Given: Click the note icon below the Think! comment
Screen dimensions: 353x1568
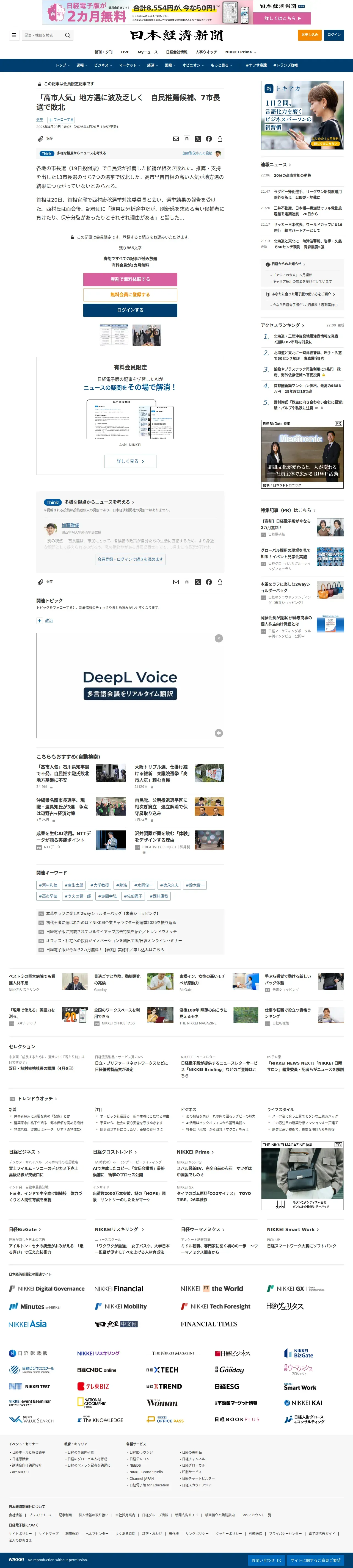Looking at the screenshot, I should click(187, 582).
